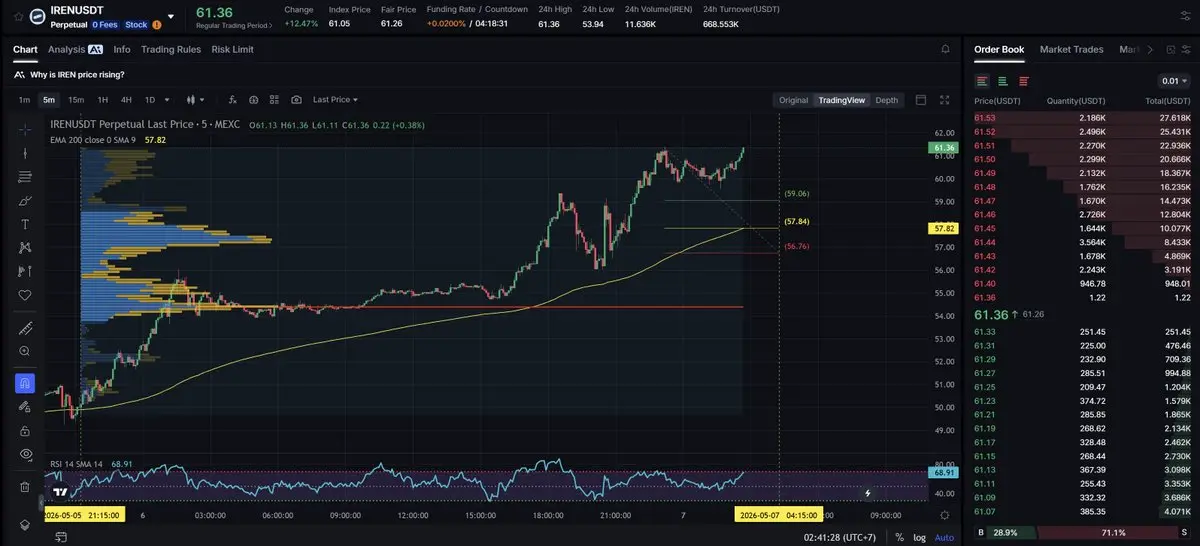The image size is (1200, 546).
Task: Click the 61.33 bid price row
Action: pos(1082,331)
